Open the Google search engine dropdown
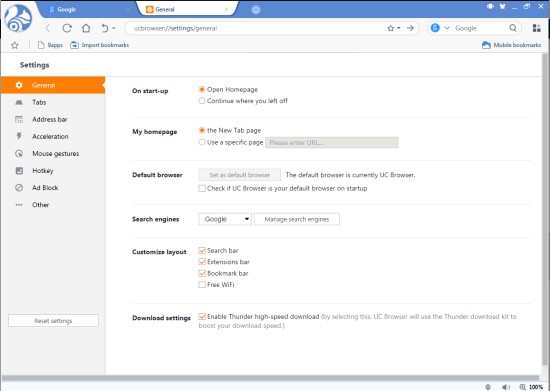This screenshot has height=391, width=550. (x=225, y=219)
